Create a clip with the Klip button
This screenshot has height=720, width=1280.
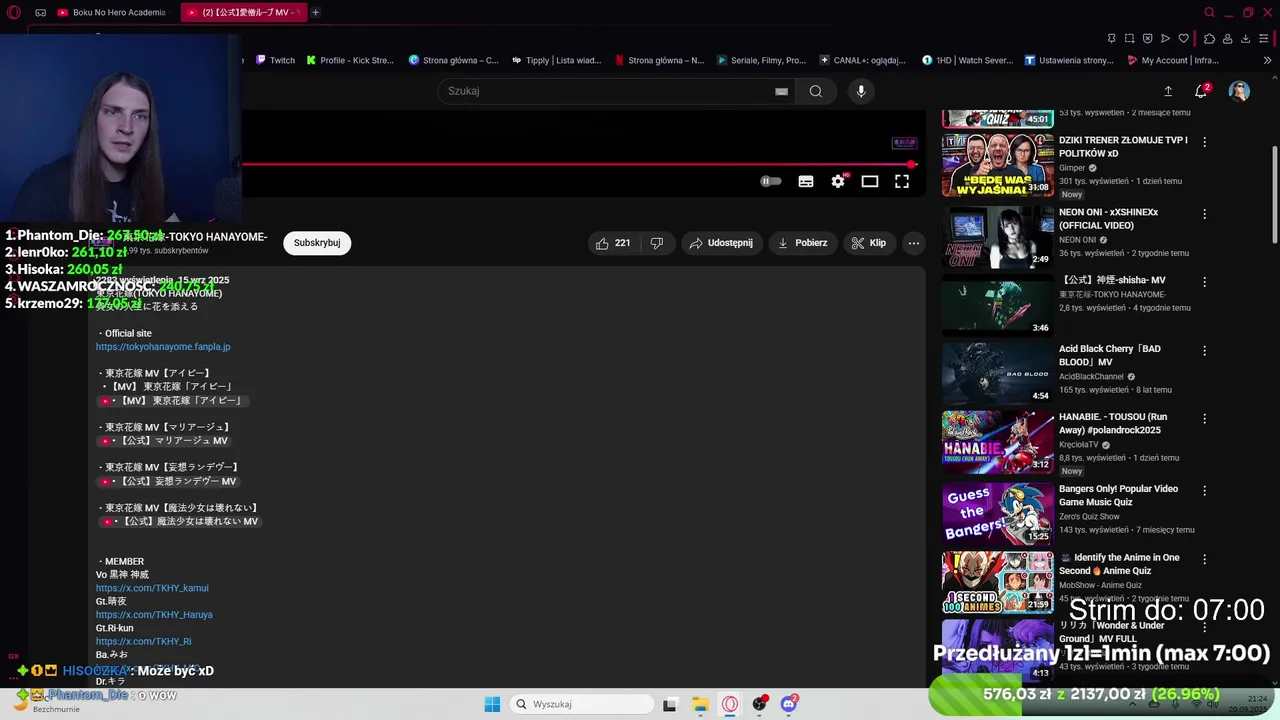pyautogui.click(x=868, y=243)
